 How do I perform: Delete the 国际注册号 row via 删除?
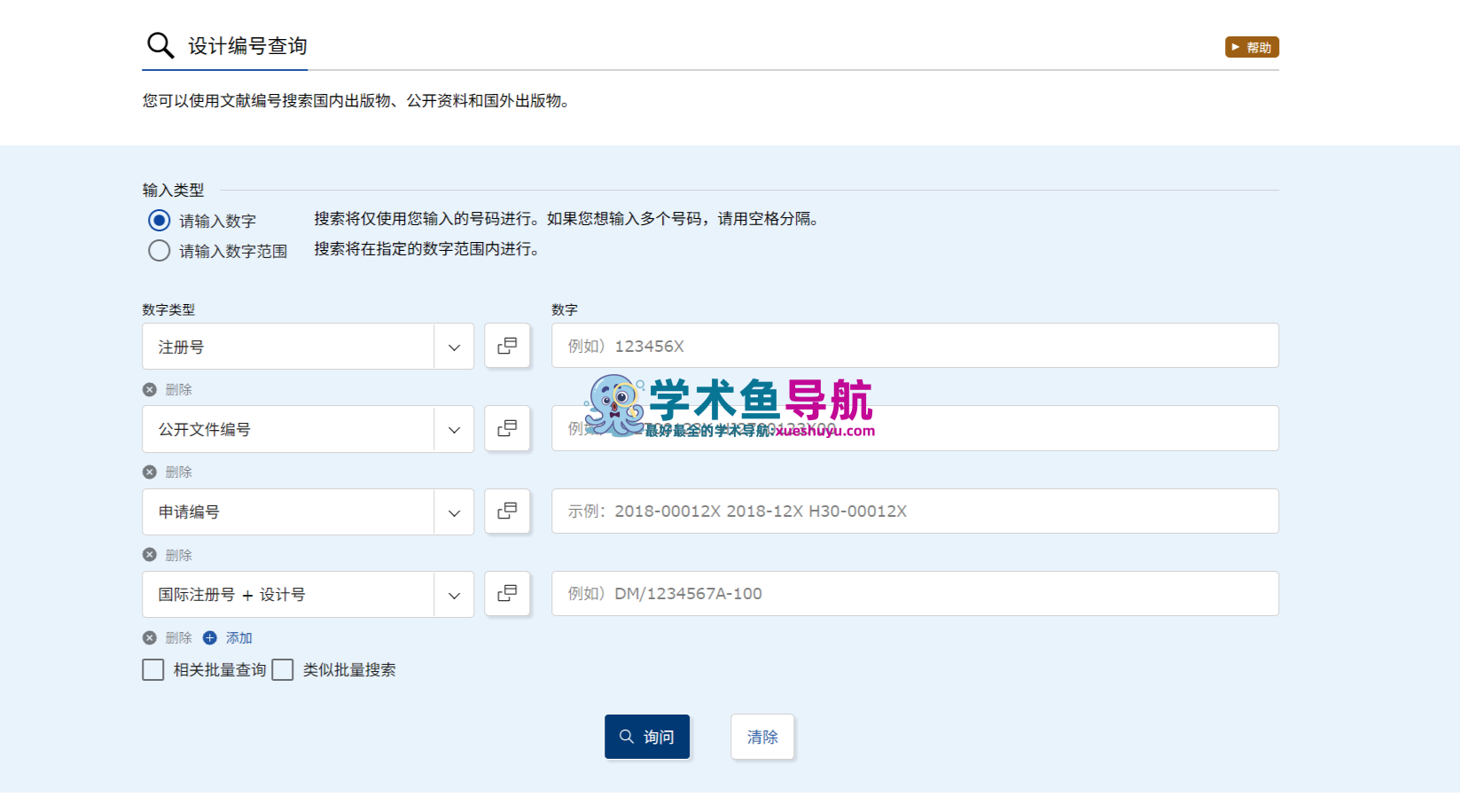[x=168, y=637]
